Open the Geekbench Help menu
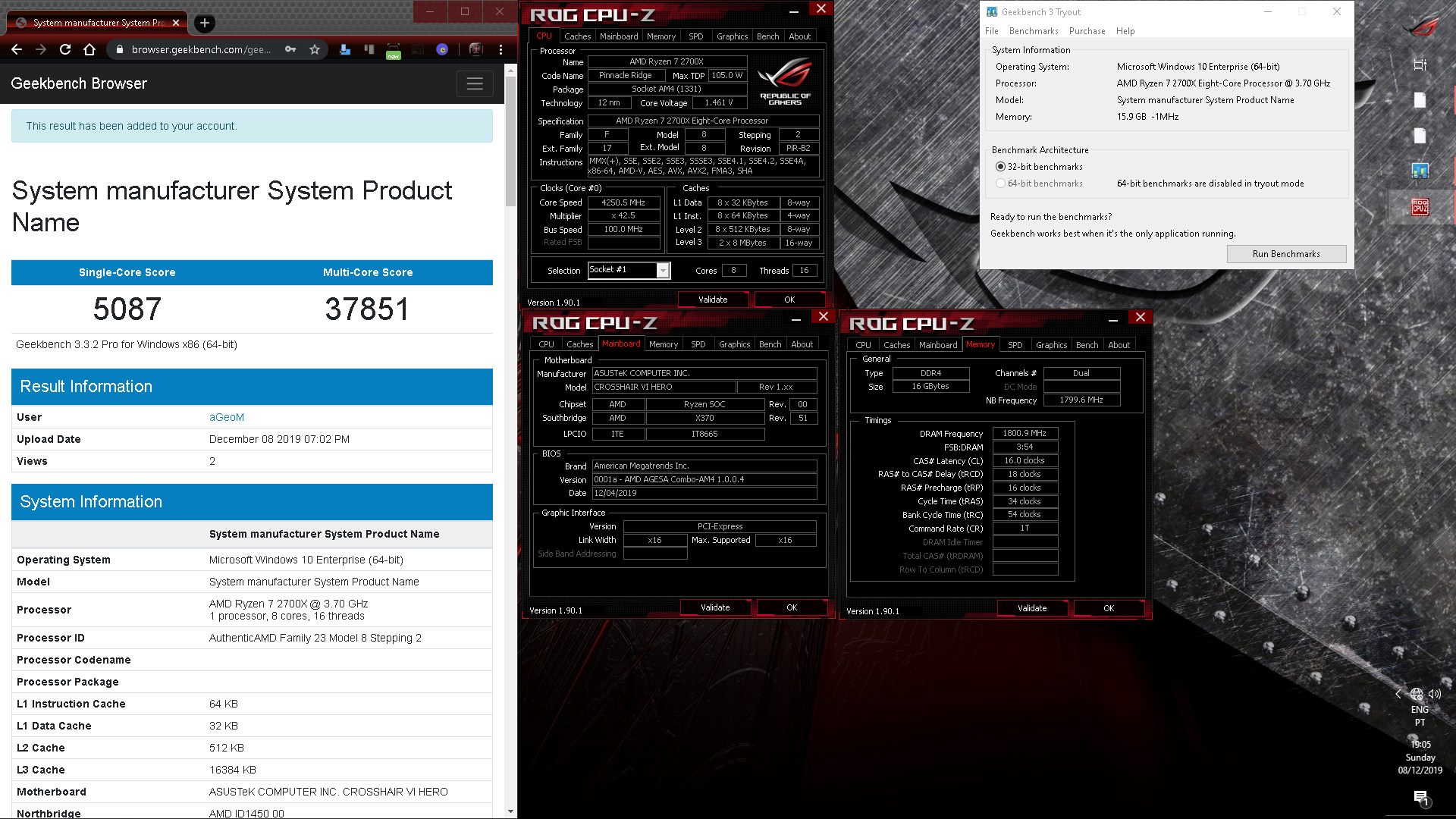 pos(1125,31)
